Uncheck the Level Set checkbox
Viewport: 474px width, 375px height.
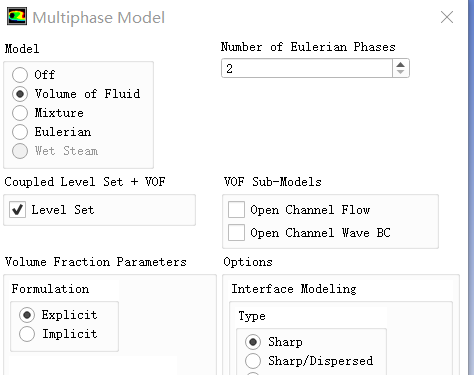click(17, 210)
